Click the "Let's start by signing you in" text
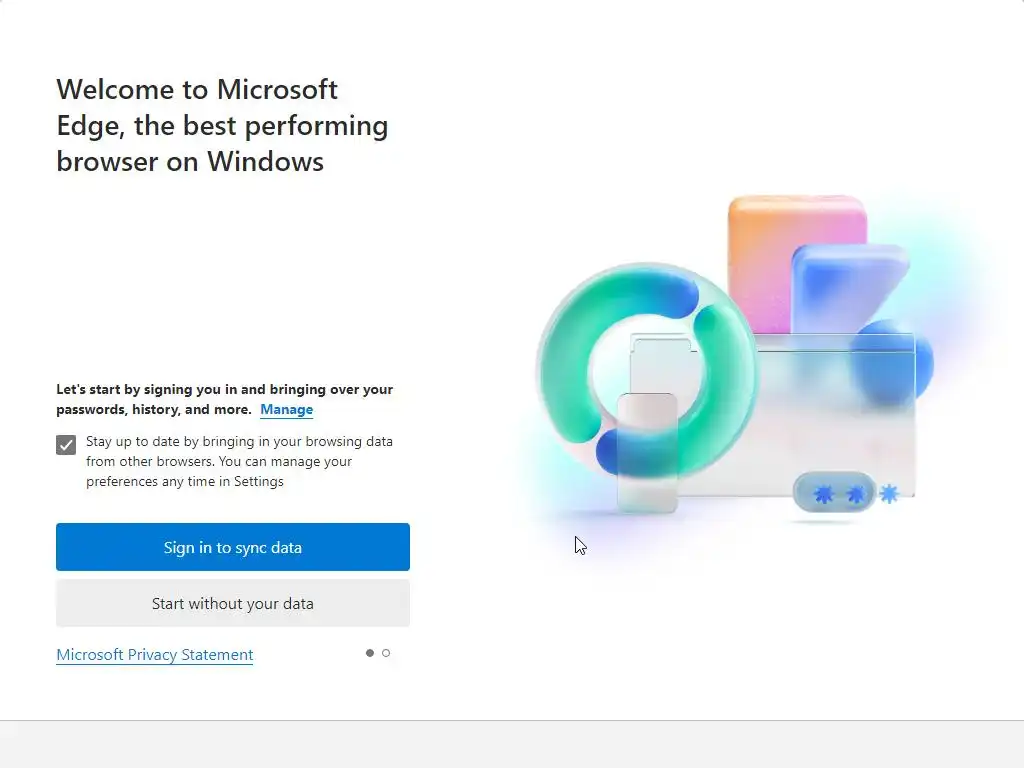 pyautogui.click(x=224, y=389)
